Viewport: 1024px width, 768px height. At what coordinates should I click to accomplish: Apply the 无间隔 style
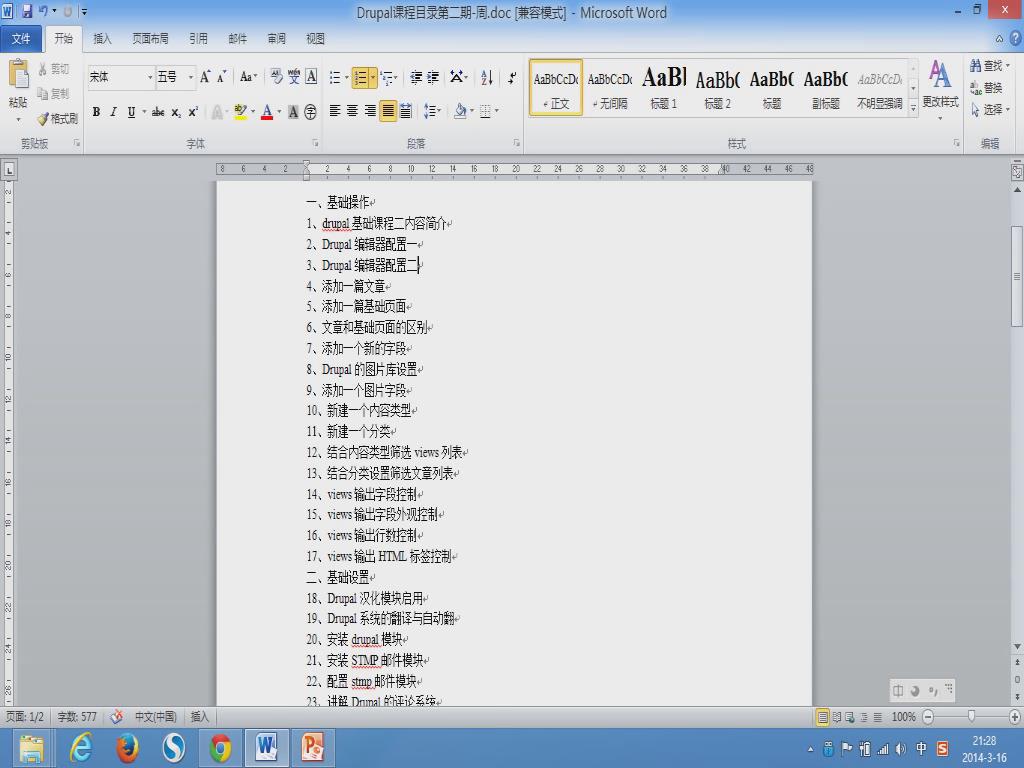609,88
